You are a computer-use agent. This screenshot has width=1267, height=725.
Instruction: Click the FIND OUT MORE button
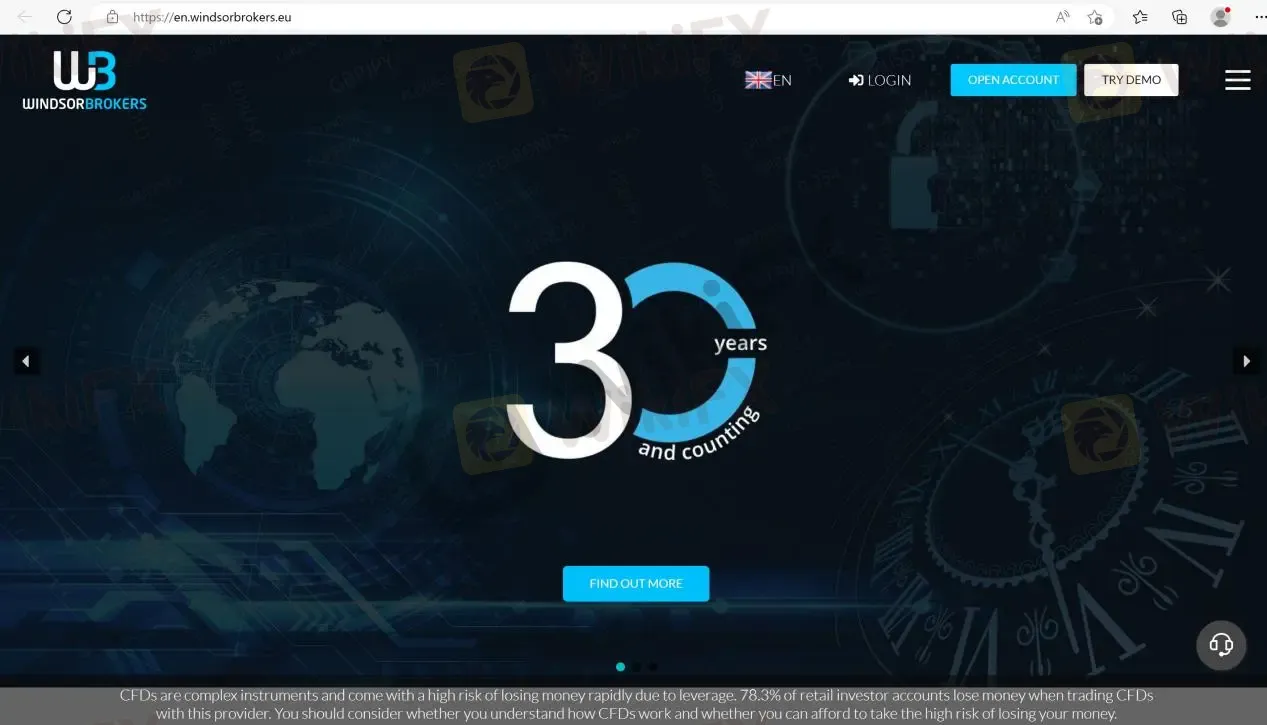click(636, 584)
